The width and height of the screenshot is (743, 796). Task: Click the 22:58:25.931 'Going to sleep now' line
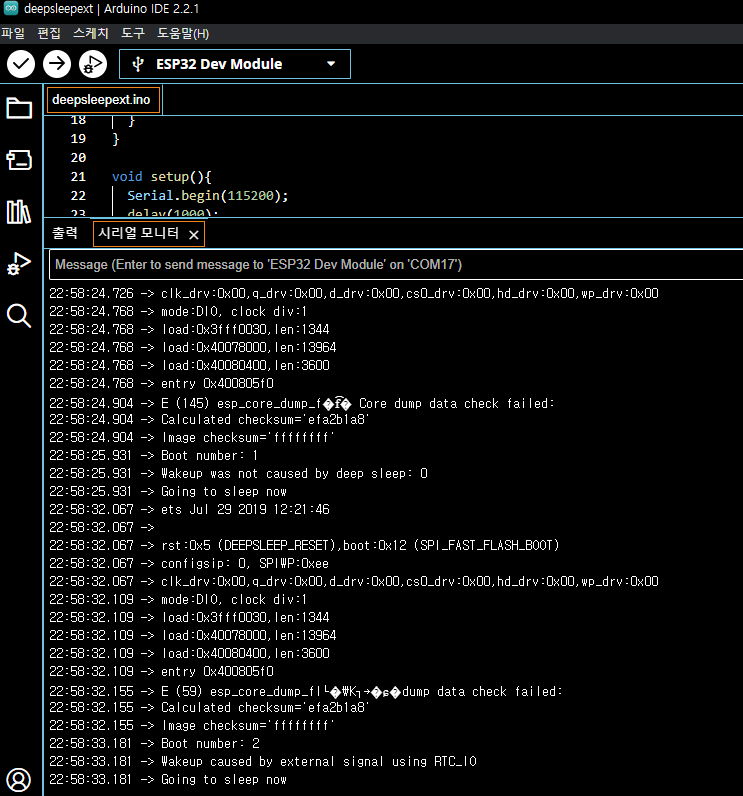pos(168,491)
